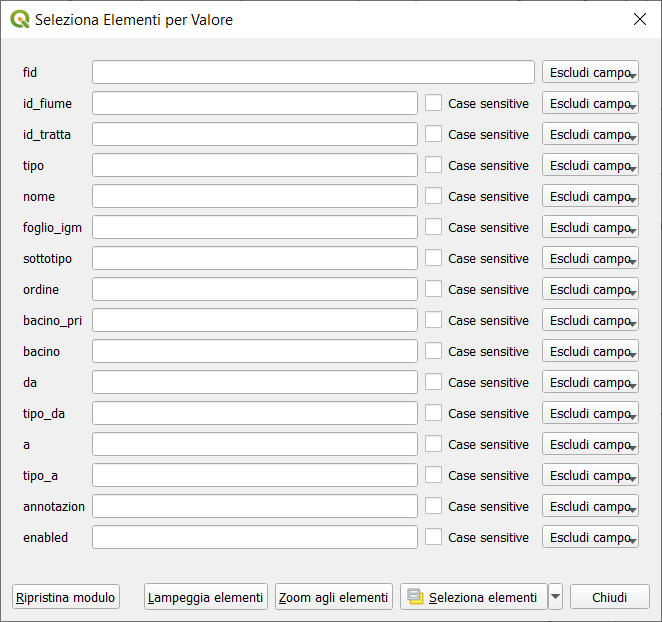The image size is (662, 622).
Task: Open the arrow menu beside Seleziona elementi
Action: (556, 597)
